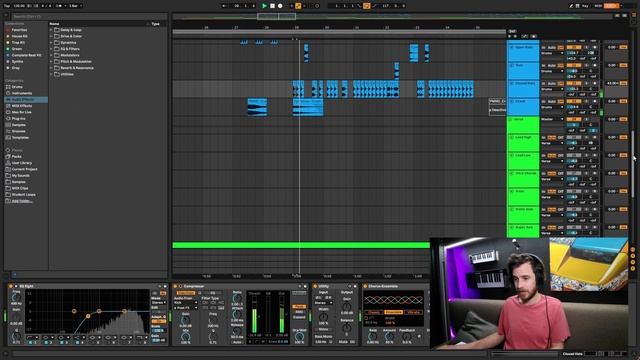Open the Student Loops folder
This screenshot has height=360, width=640.
tap(23, 195)
